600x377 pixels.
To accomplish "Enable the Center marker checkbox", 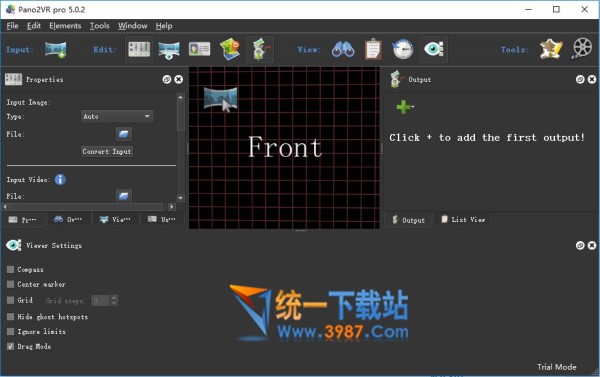I will click(x=10, y=284).
